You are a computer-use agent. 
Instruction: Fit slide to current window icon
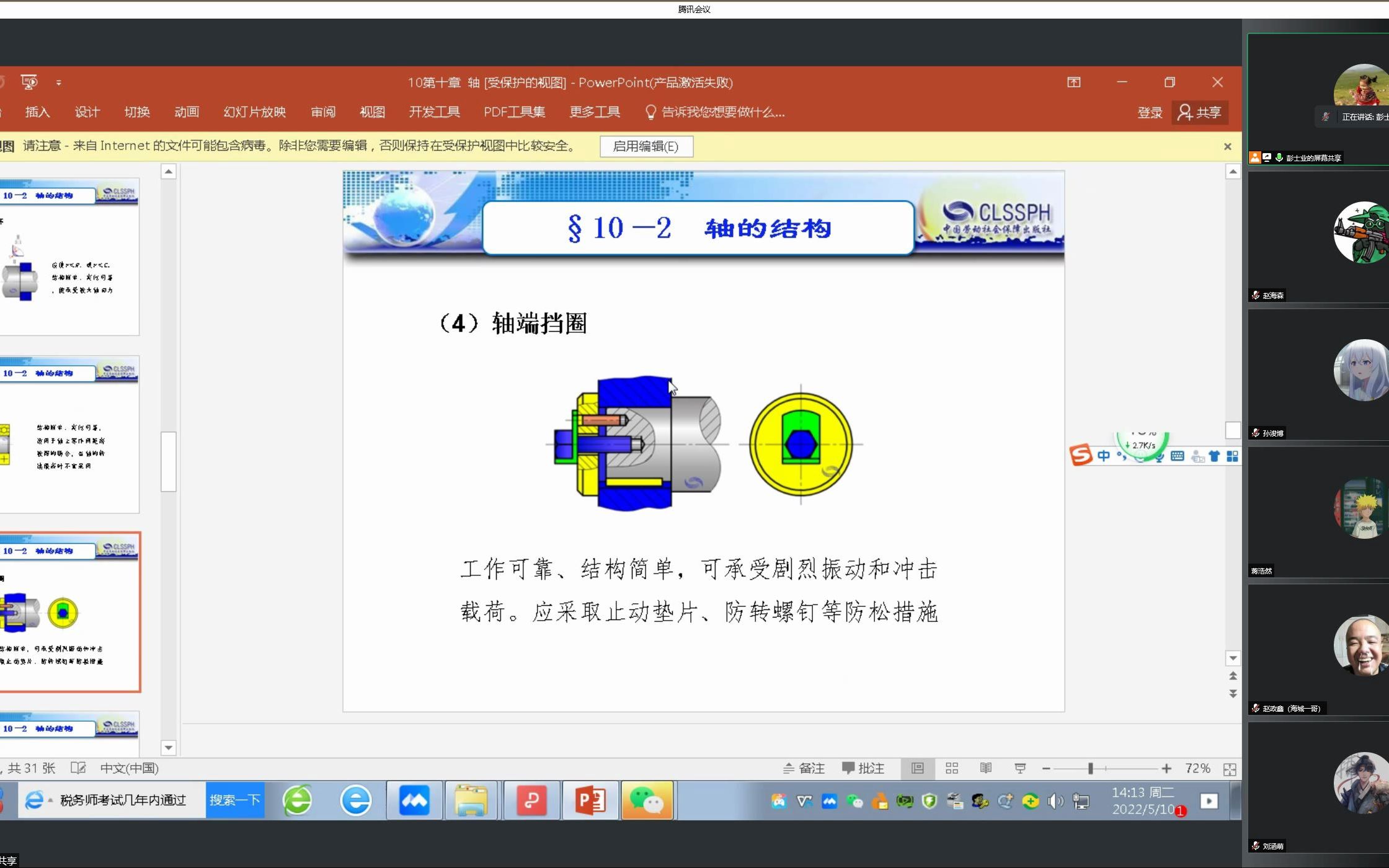point(1230,769)
